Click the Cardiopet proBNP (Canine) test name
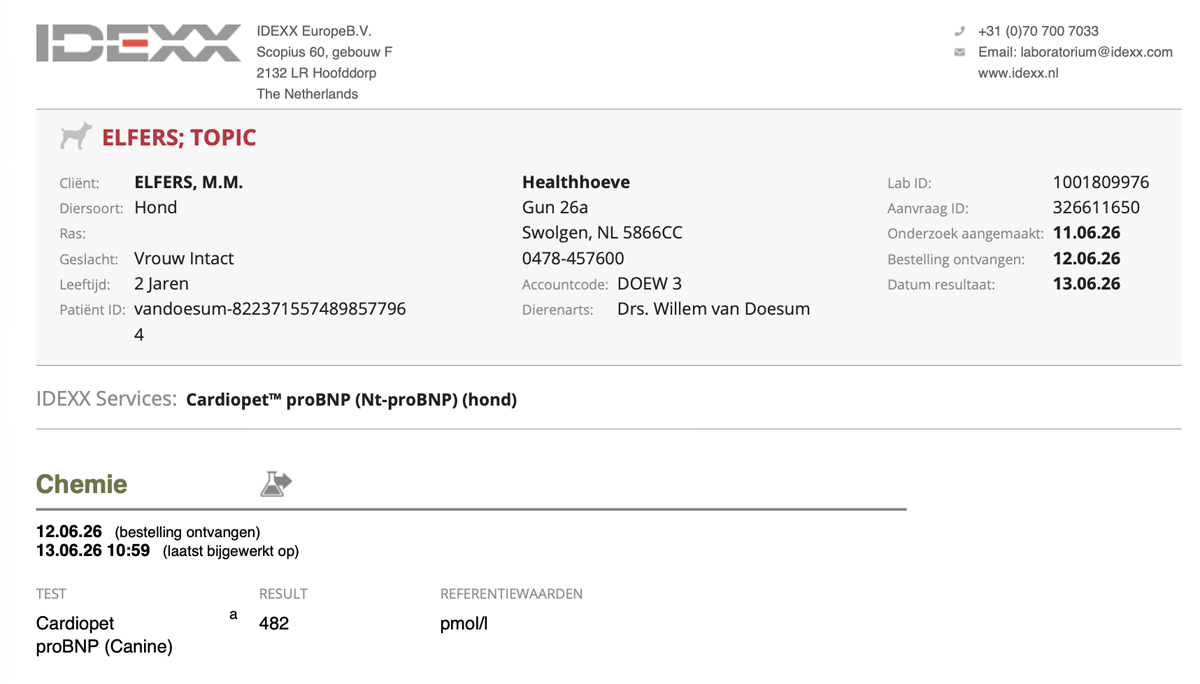 [104, 635]
